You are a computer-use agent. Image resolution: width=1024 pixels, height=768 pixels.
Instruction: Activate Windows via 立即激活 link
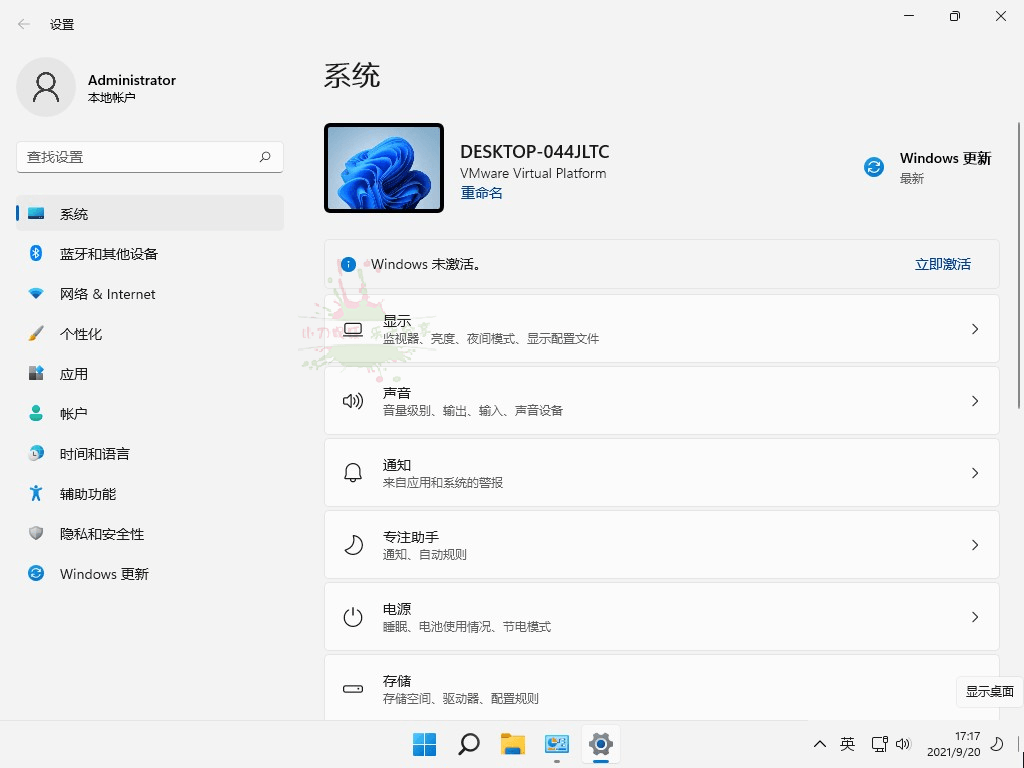click(x=941, y=264)
